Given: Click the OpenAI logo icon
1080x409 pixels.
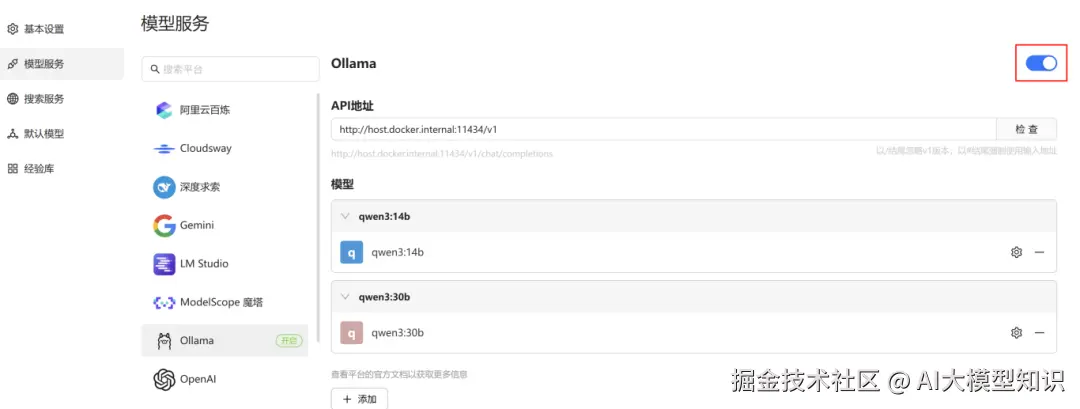Looking at the screenshot, I should pyautogui.click(x=164, y=379).
